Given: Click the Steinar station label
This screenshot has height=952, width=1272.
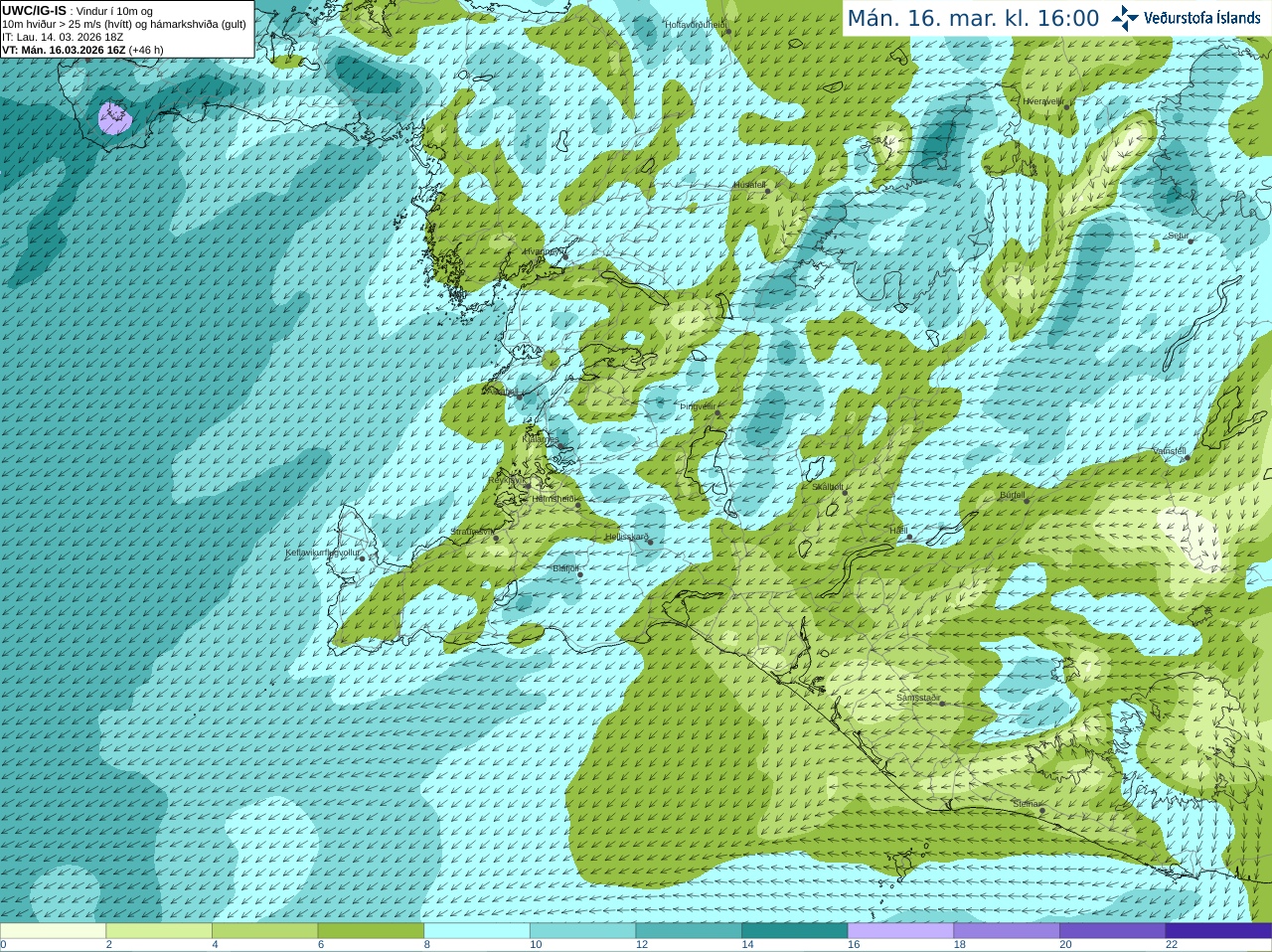Looking at the screenshot, I should tap(1026, 804).
